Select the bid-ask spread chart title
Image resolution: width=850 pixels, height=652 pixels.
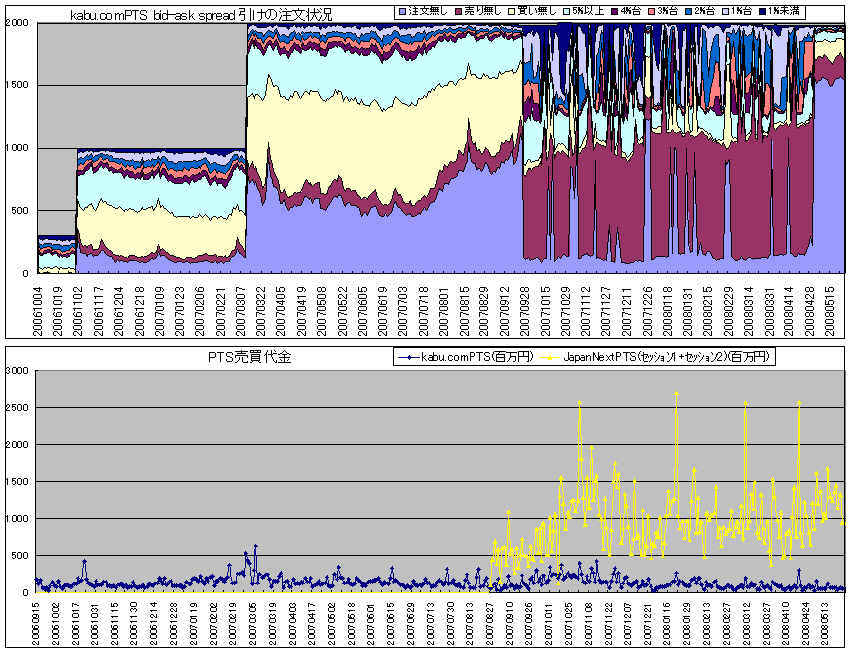click(200, 13)
